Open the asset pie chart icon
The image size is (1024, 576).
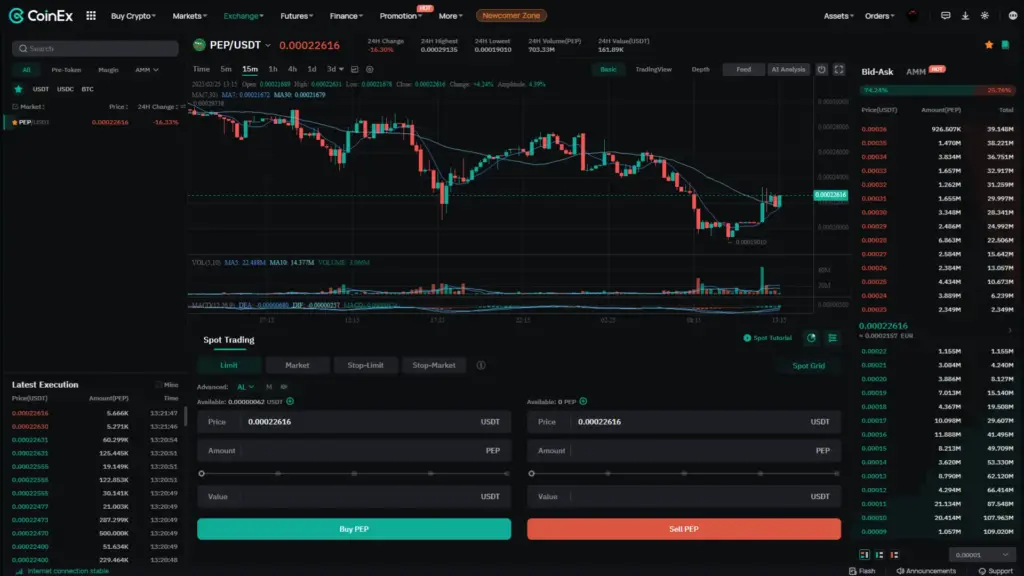[811, 338]
